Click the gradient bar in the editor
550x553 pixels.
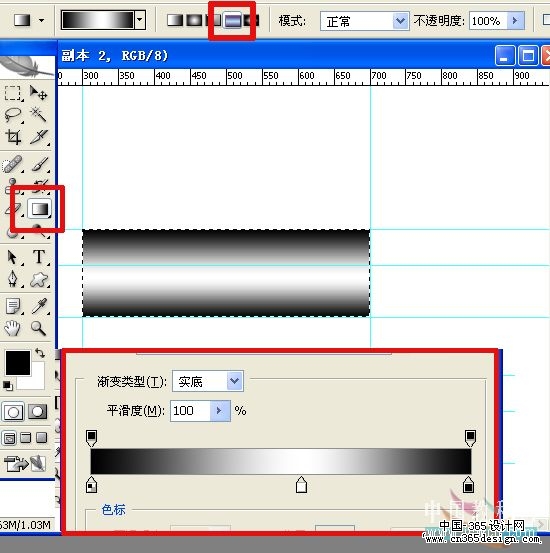(x=281, y=461)
